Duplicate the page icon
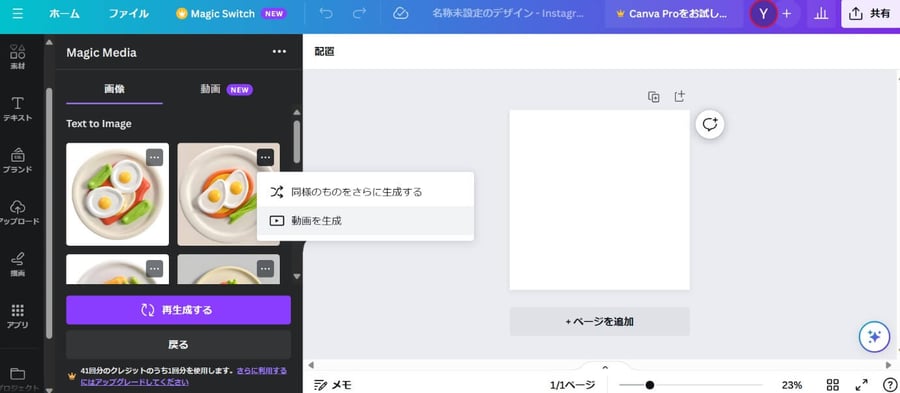The image size is (900, 393). click(x=653, y=96)
